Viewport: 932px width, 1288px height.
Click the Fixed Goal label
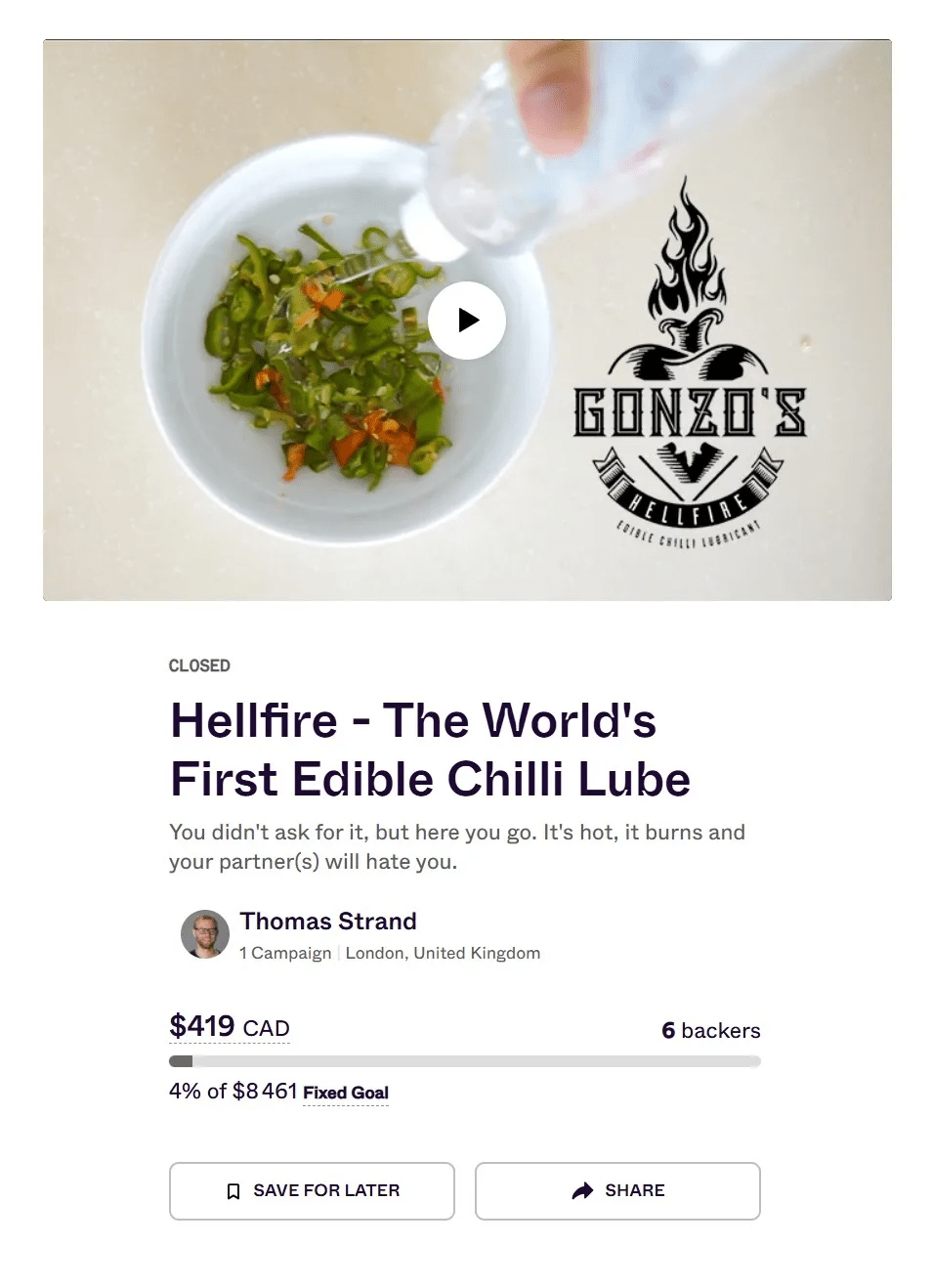(x=346, y=1093)
